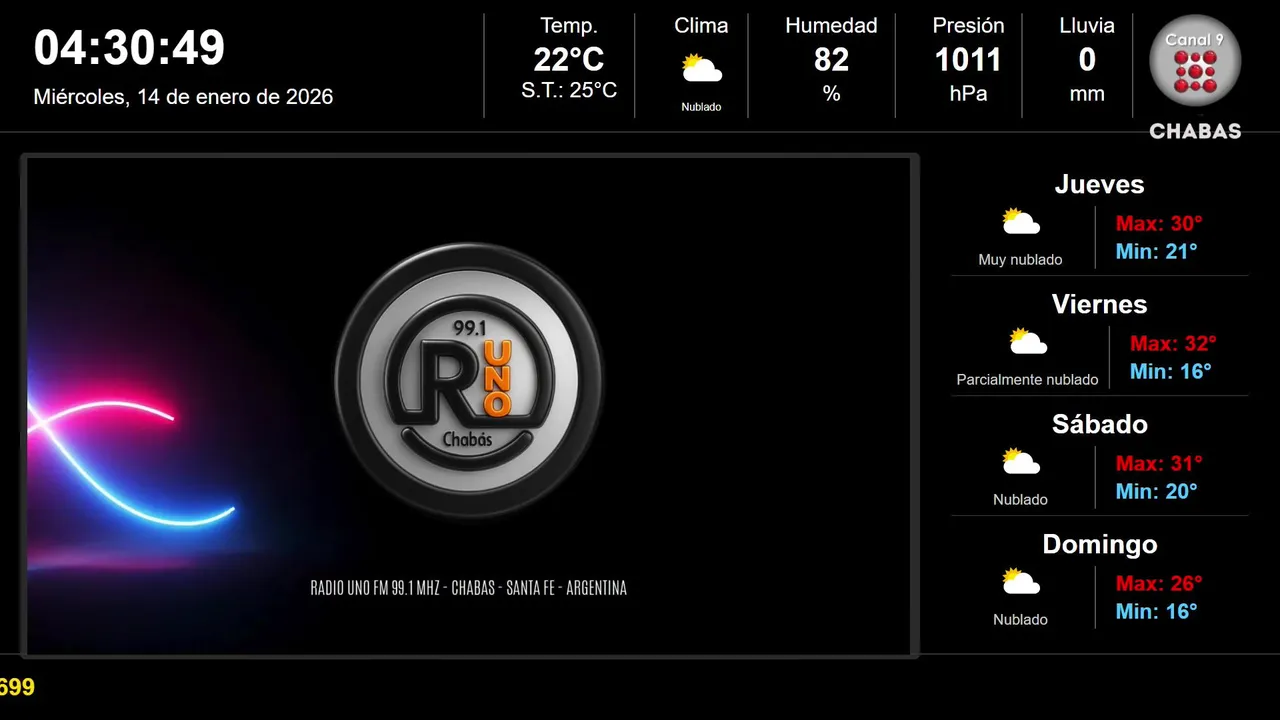This screenshot has width=1280, height=720.
Task: Click the Lluvia header label
Action: tap(1087, 26)
